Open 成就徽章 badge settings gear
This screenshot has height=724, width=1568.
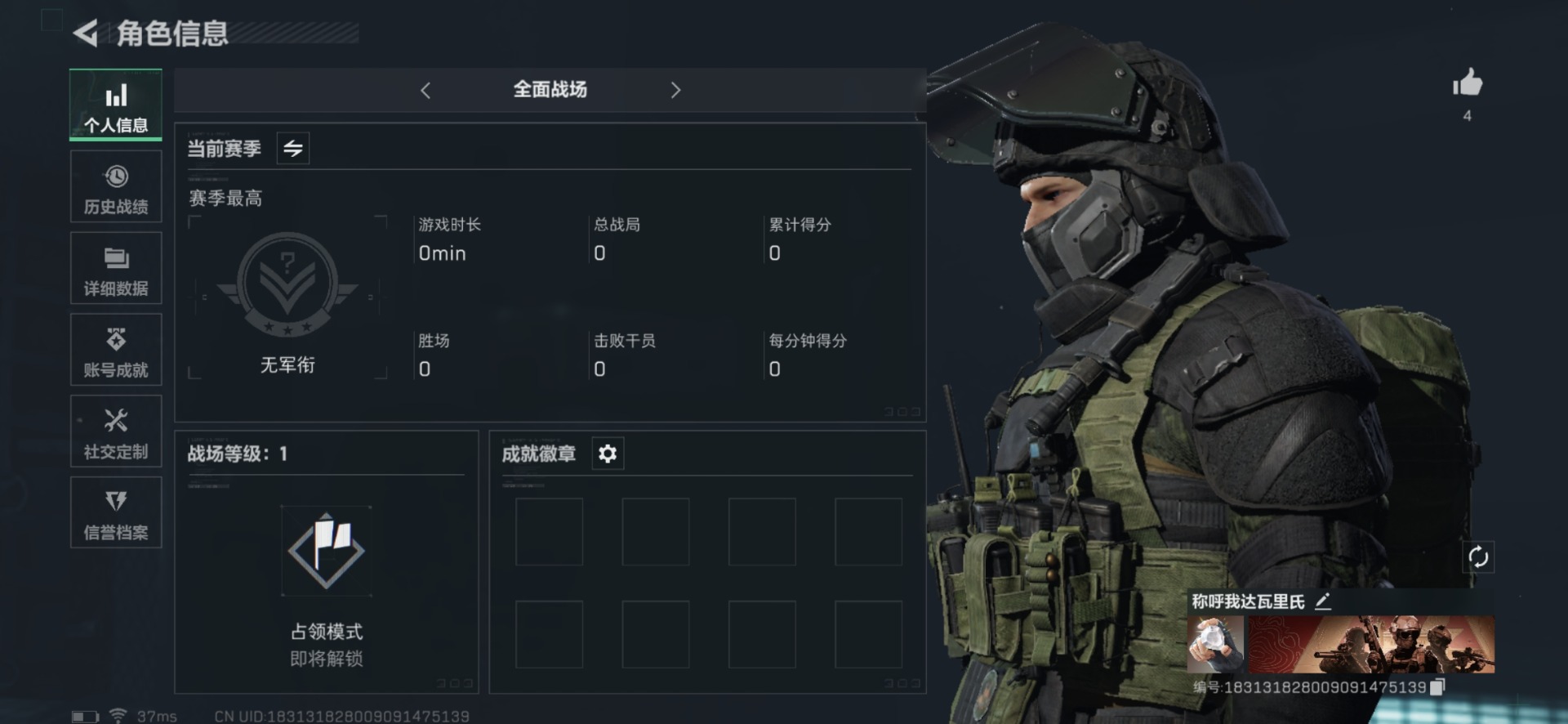pyautogui.click(x=608, y=454)
